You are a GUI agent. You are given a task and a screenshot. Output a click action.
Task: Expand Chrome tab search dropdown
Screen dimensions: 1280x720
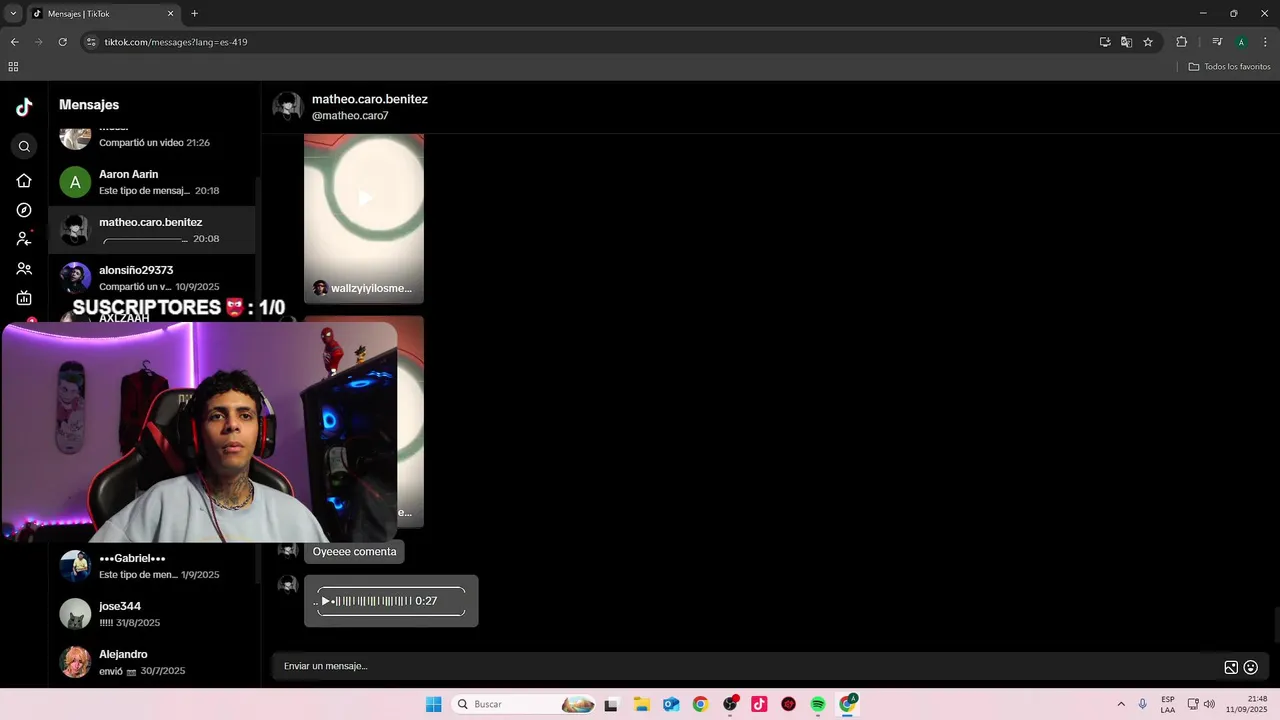13,13
